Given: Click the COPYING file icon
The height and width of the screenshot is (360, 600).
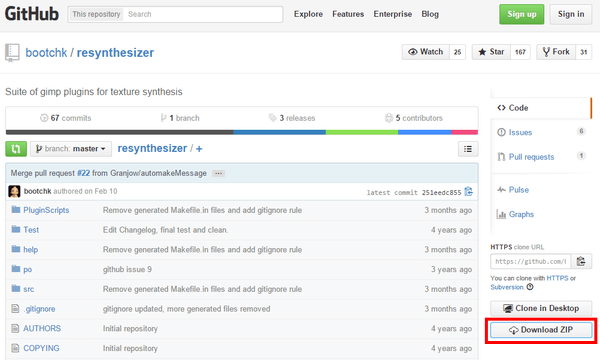Looking at the screenshot, I should point(15,348).
